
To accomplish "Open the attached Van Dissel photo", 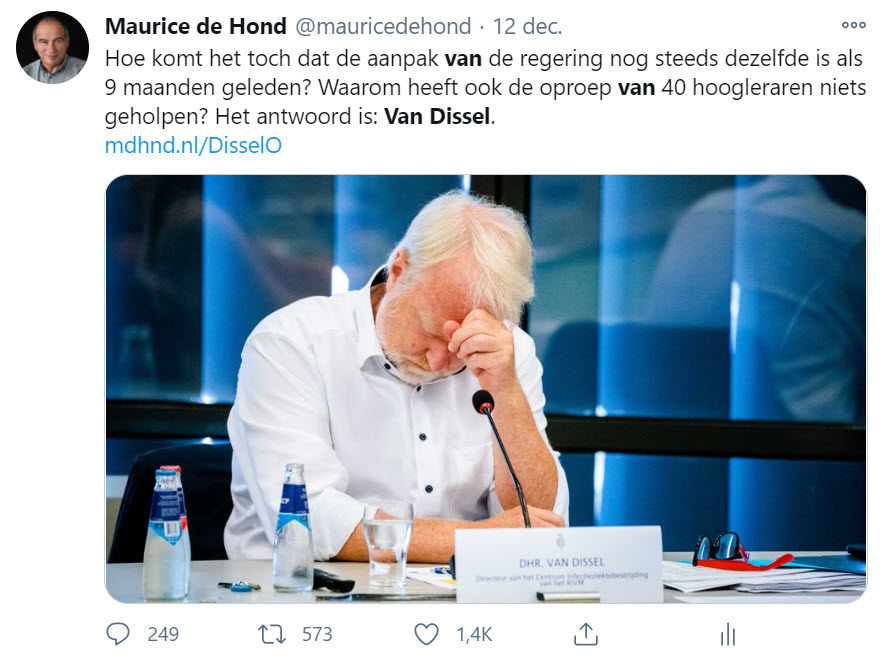I will pyautogui.click(x=486, y=389).
